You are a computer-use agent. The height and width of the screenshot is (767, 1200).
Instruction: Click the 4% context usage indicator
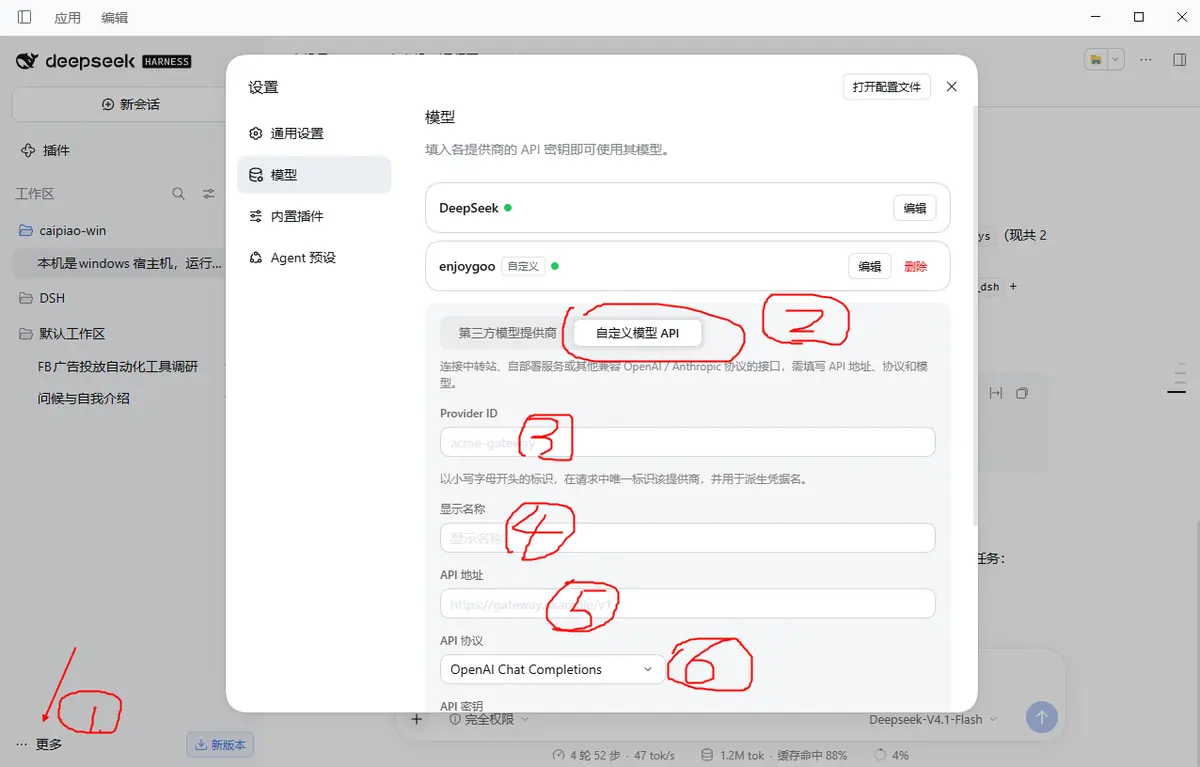coord(892,755)
